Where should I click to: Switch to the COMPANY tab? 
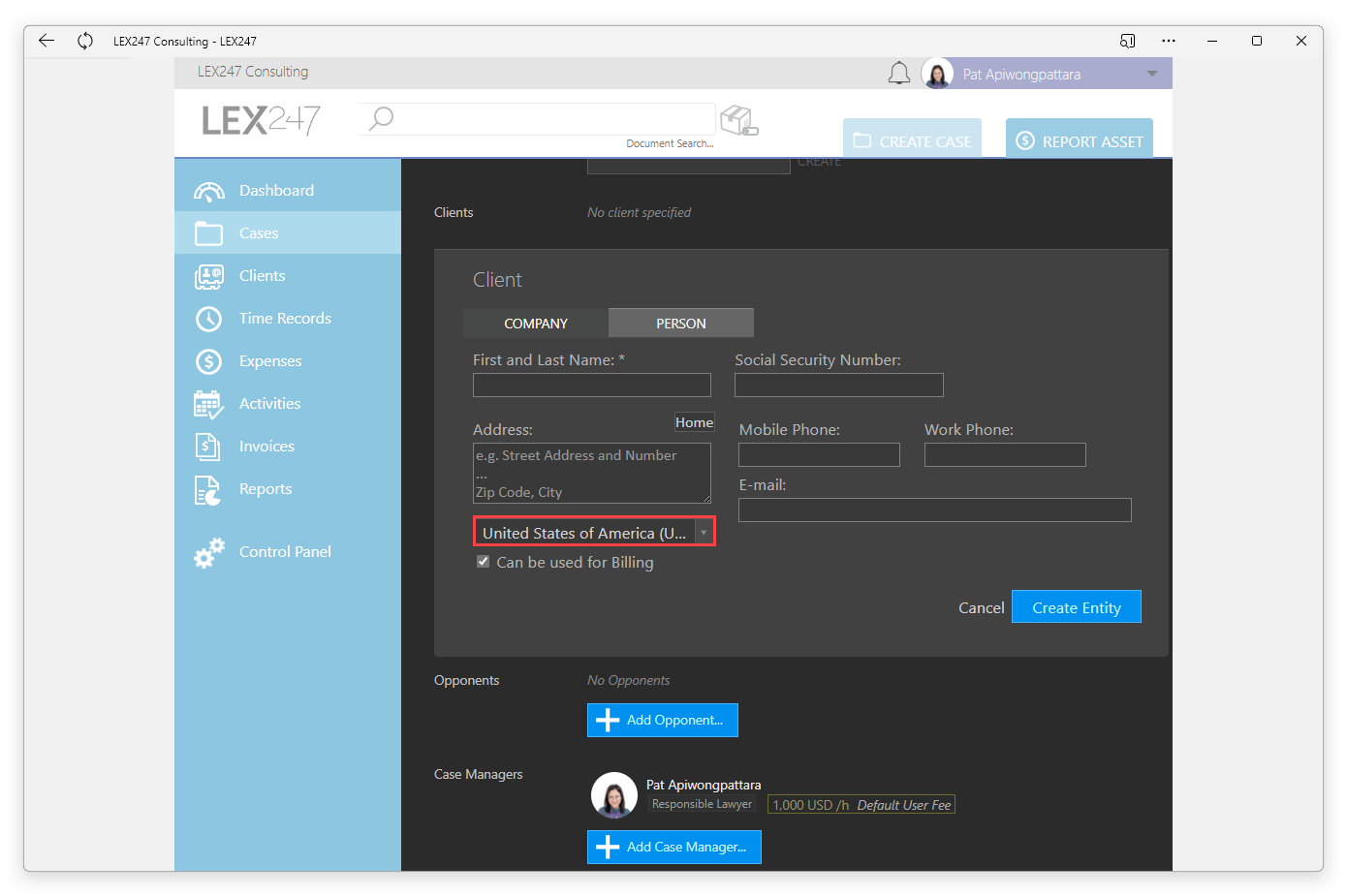point(536,324)
